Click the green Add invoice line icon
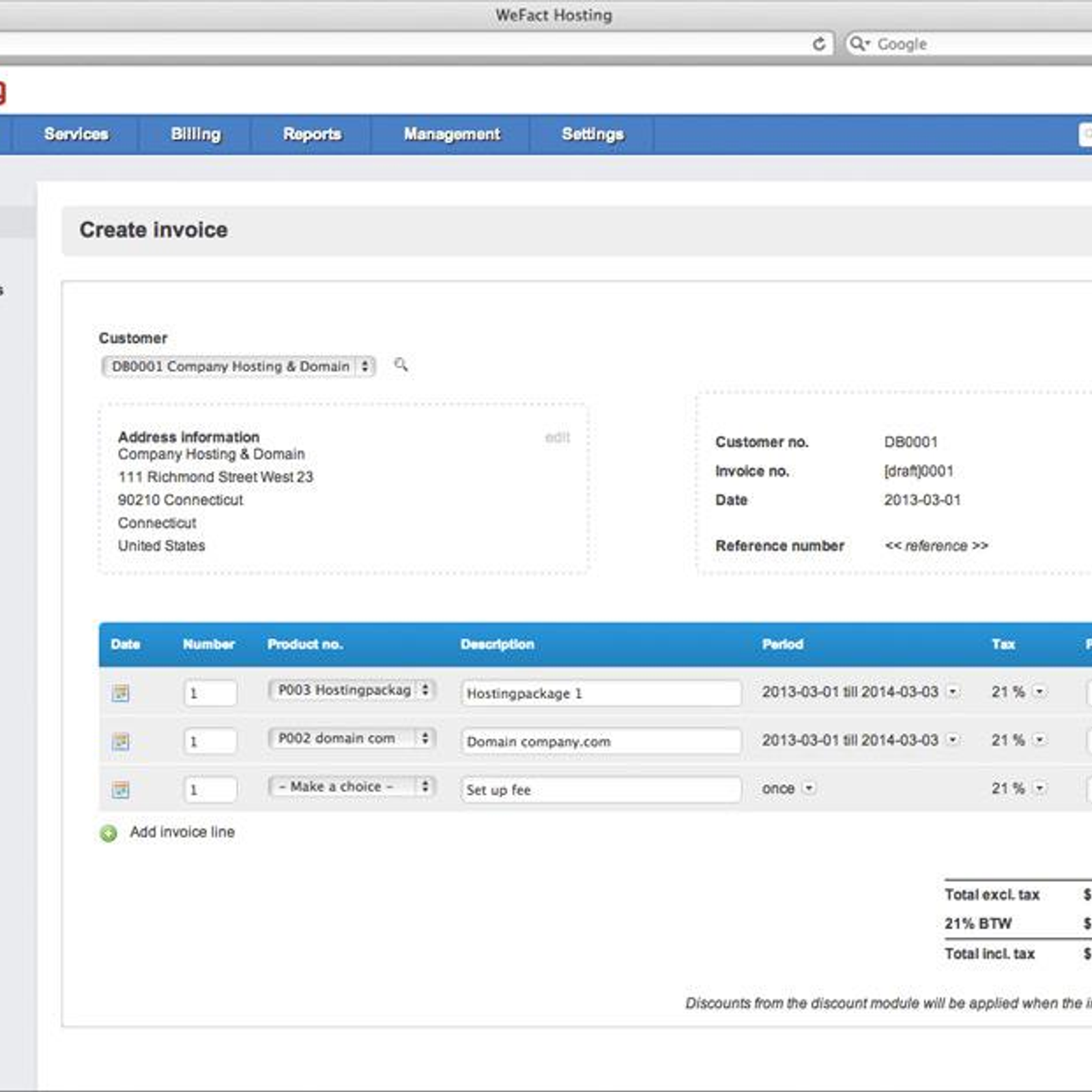This screenshot has height=1092, width=1092. click(109, 833)
